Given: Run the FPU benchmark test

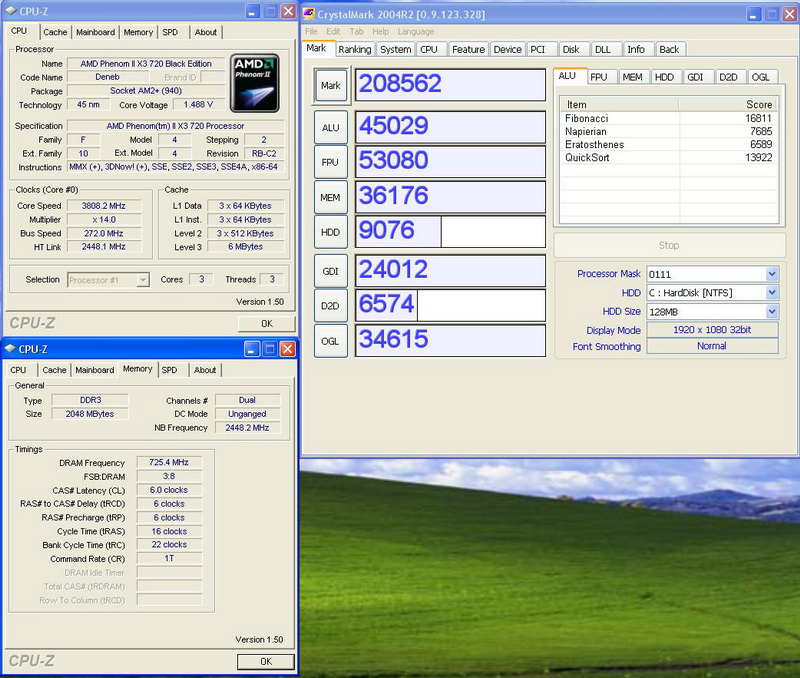Looking at the screenshot, I should (x=330, y=161).
